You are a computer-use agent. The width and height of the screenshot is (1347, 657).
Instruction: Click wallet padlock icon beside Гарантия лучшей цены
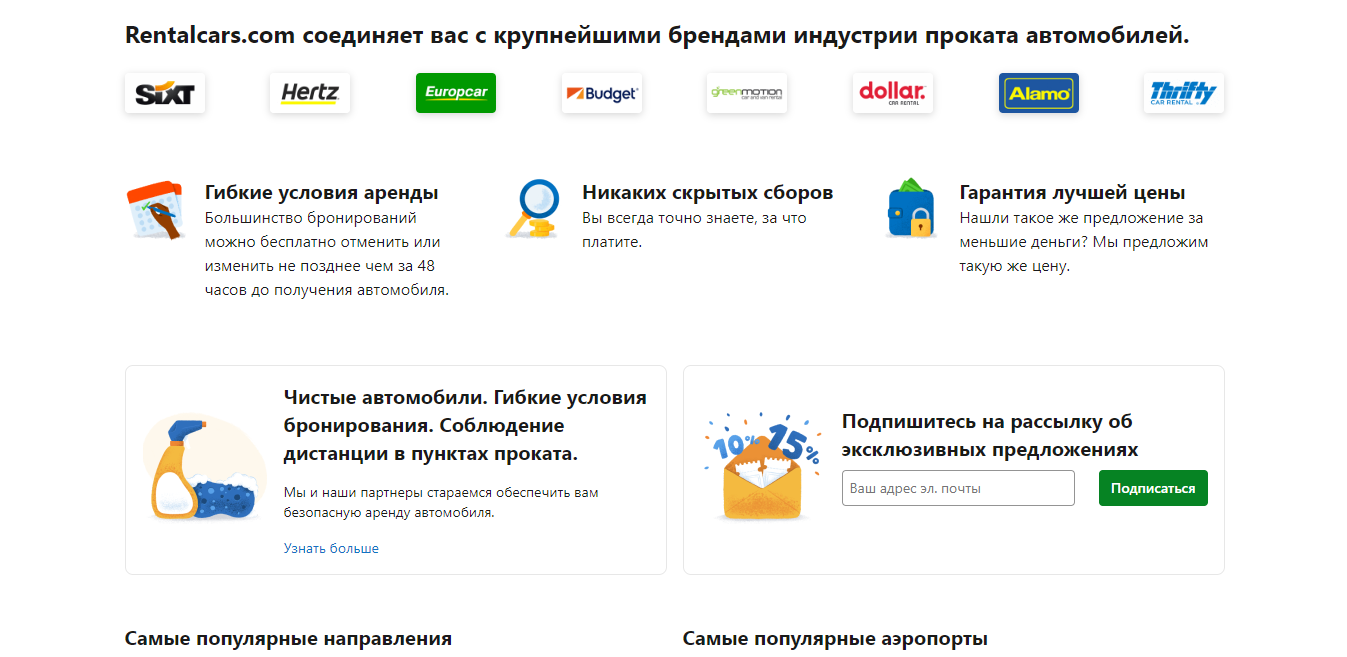(910, 208)
